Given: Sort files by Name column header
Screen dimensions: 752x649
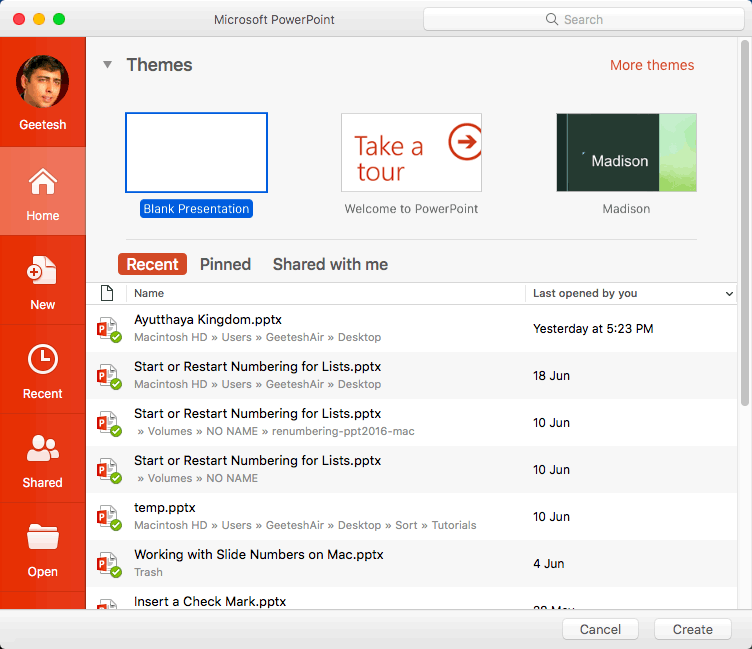Looking at the screenshot, I should tap(149, 294).
